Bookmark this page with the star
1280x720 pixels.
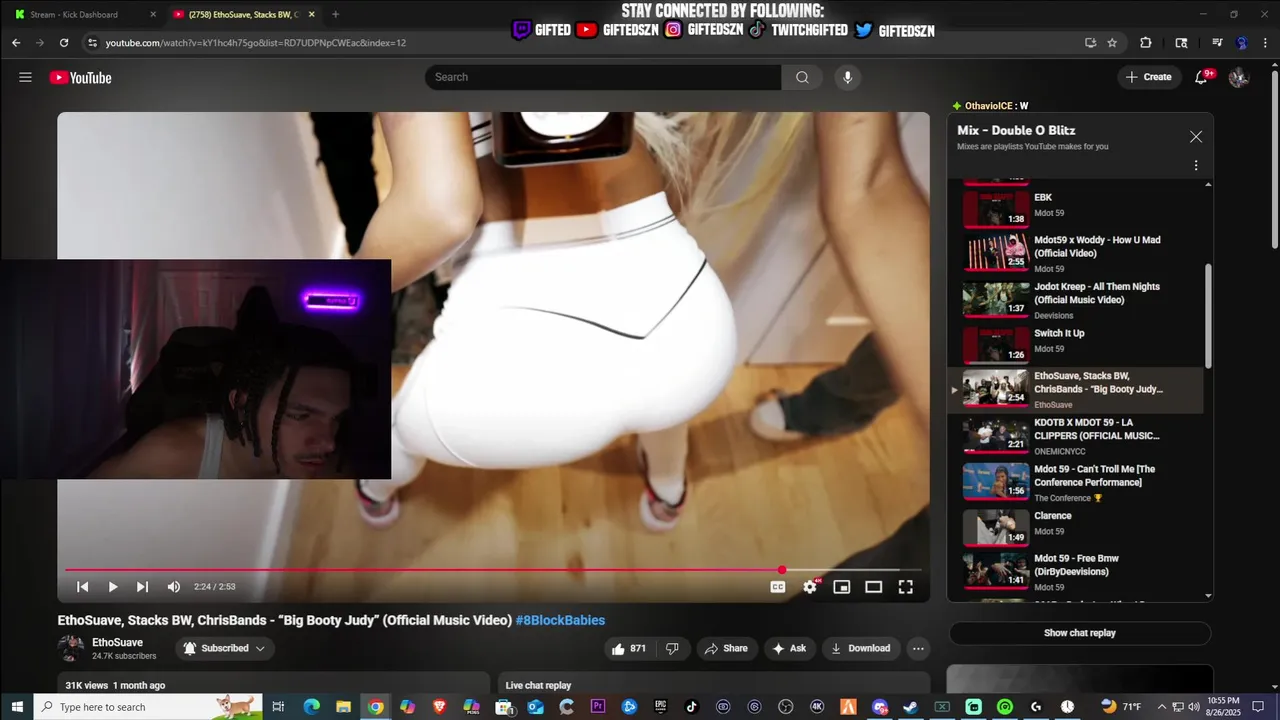(x=1112, y=43)
